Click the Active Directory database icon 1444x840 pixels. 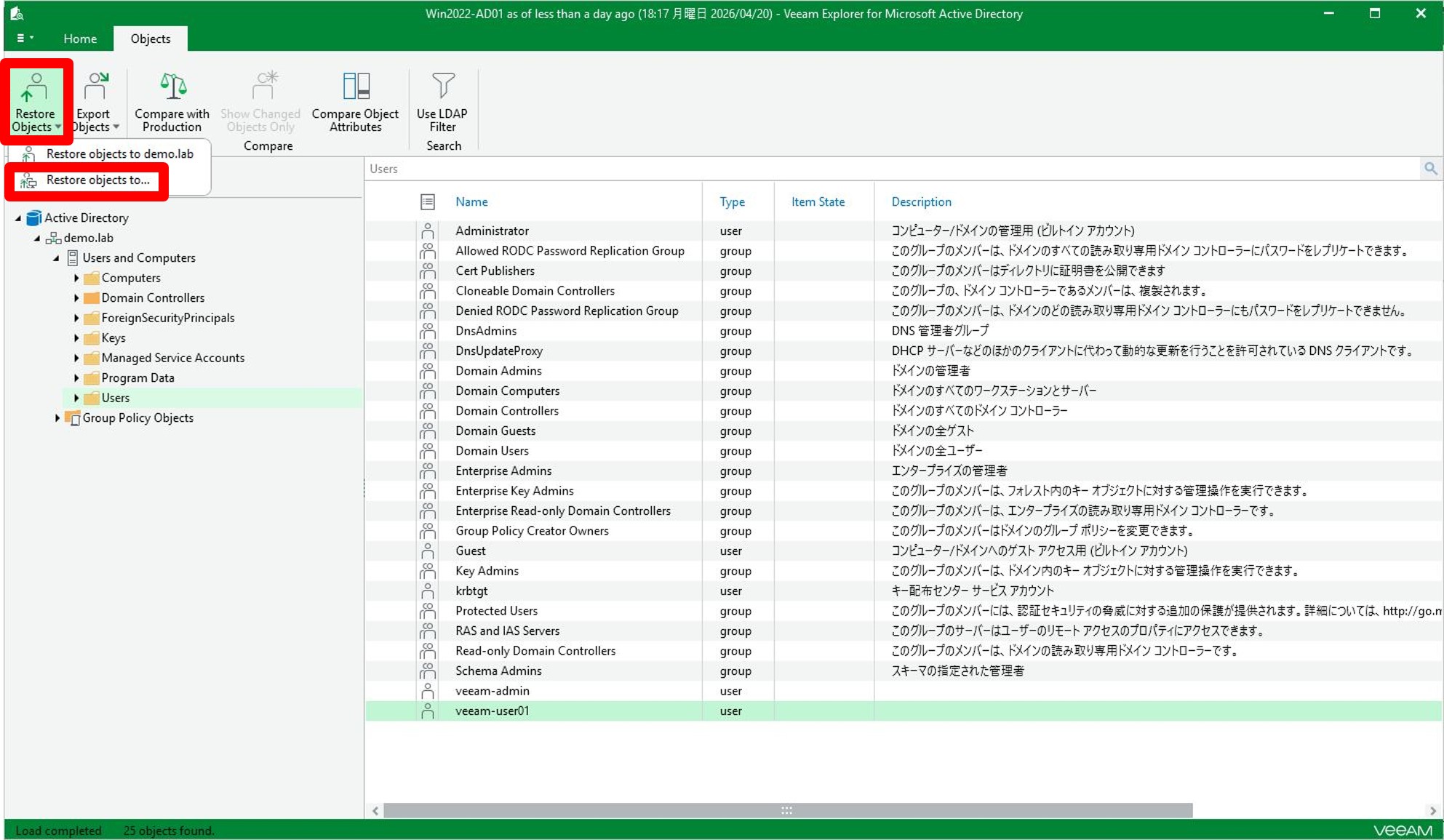click(x=33, y=218)
